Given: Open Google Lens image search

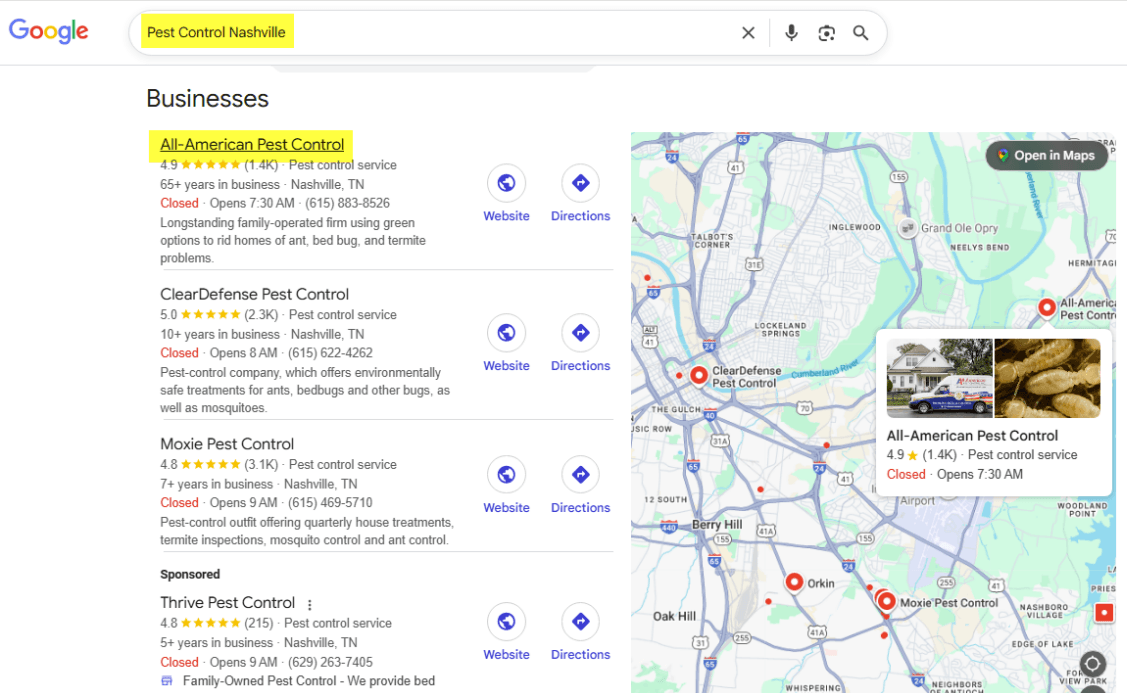Looking at the screenshot, I should click(826, 33).
